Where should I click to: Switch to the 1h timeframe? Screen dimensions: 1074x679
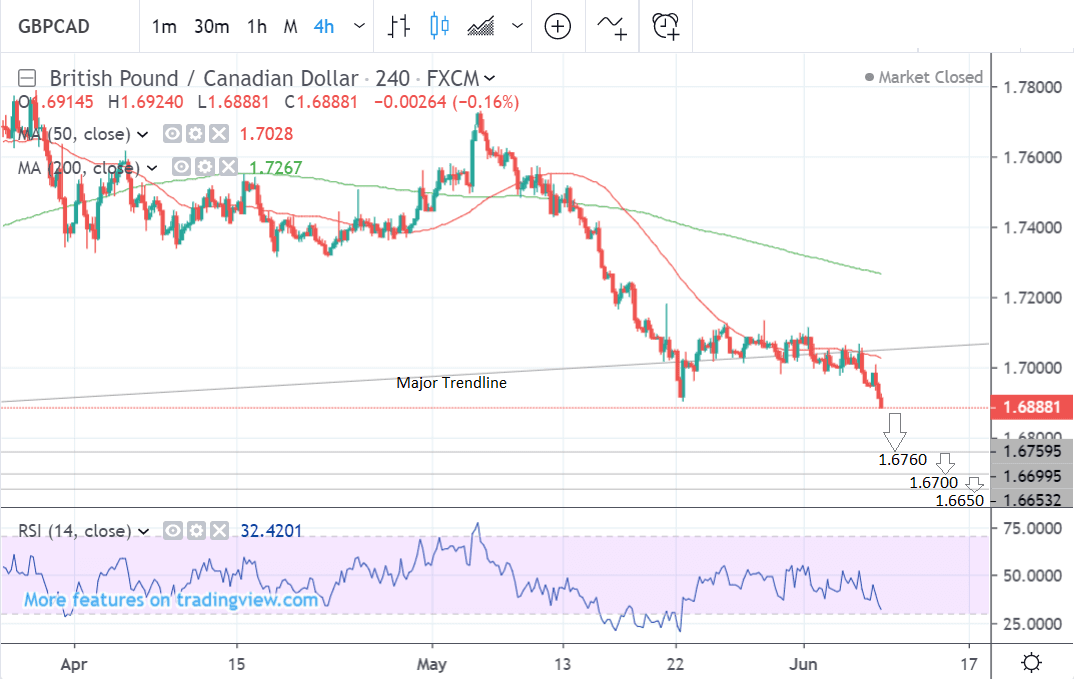pos(257,27)
